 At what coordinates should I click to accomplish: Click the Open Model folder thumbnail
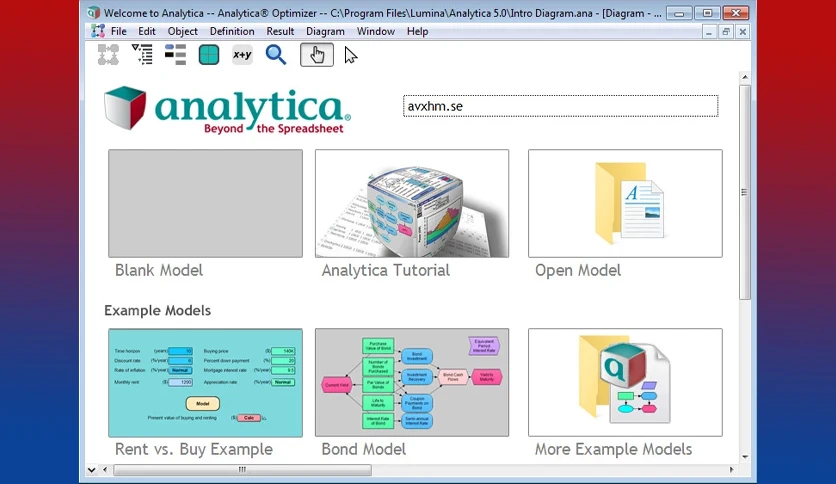click(625, 203)
